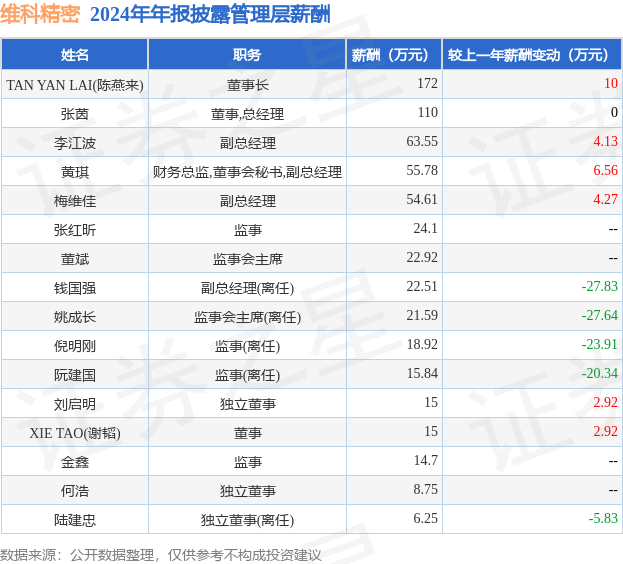Click the salary value 110
The width and height of the screenshot is (623, 564).
coord(427,112)
